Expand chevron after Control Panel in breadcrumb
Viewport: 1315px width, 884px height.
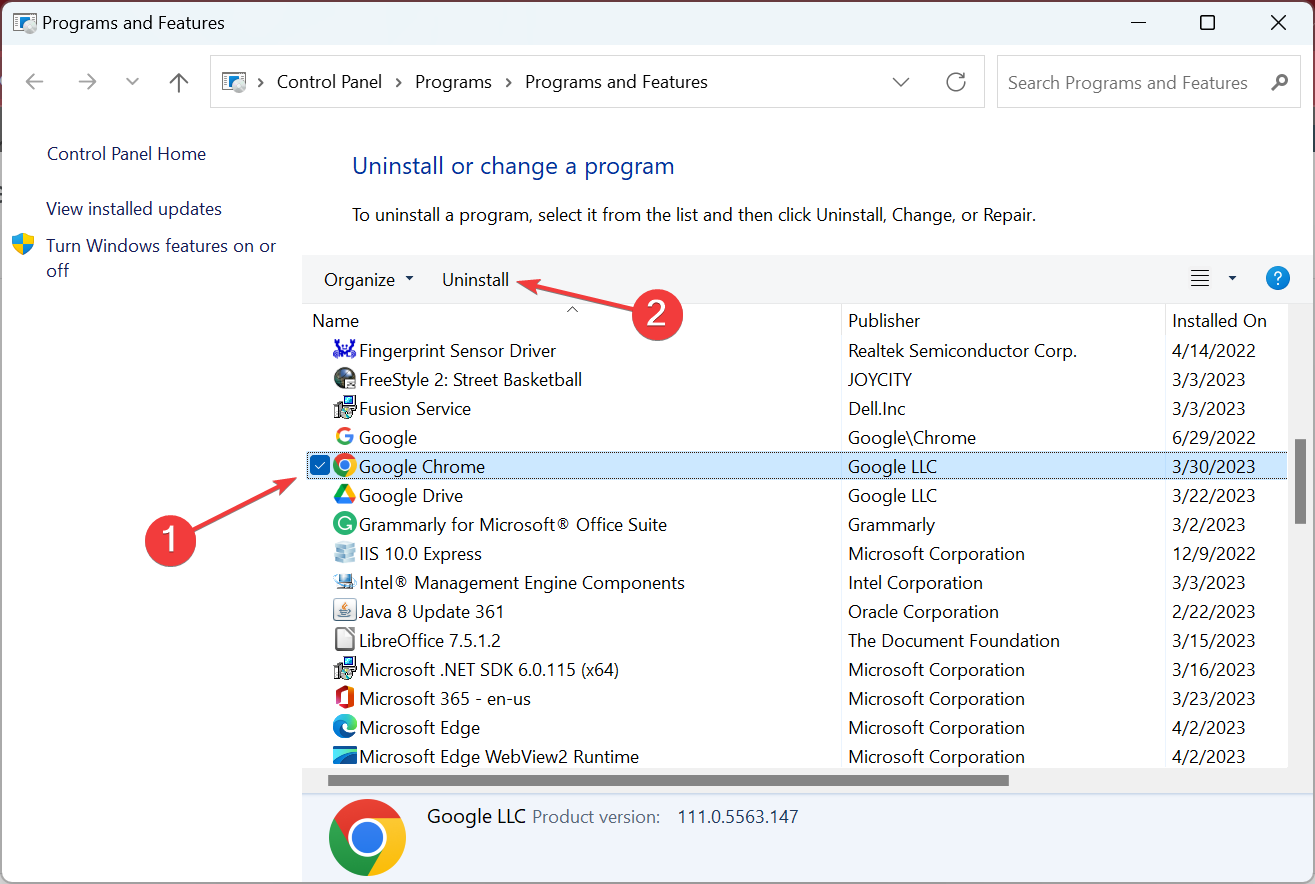[399, 82]
